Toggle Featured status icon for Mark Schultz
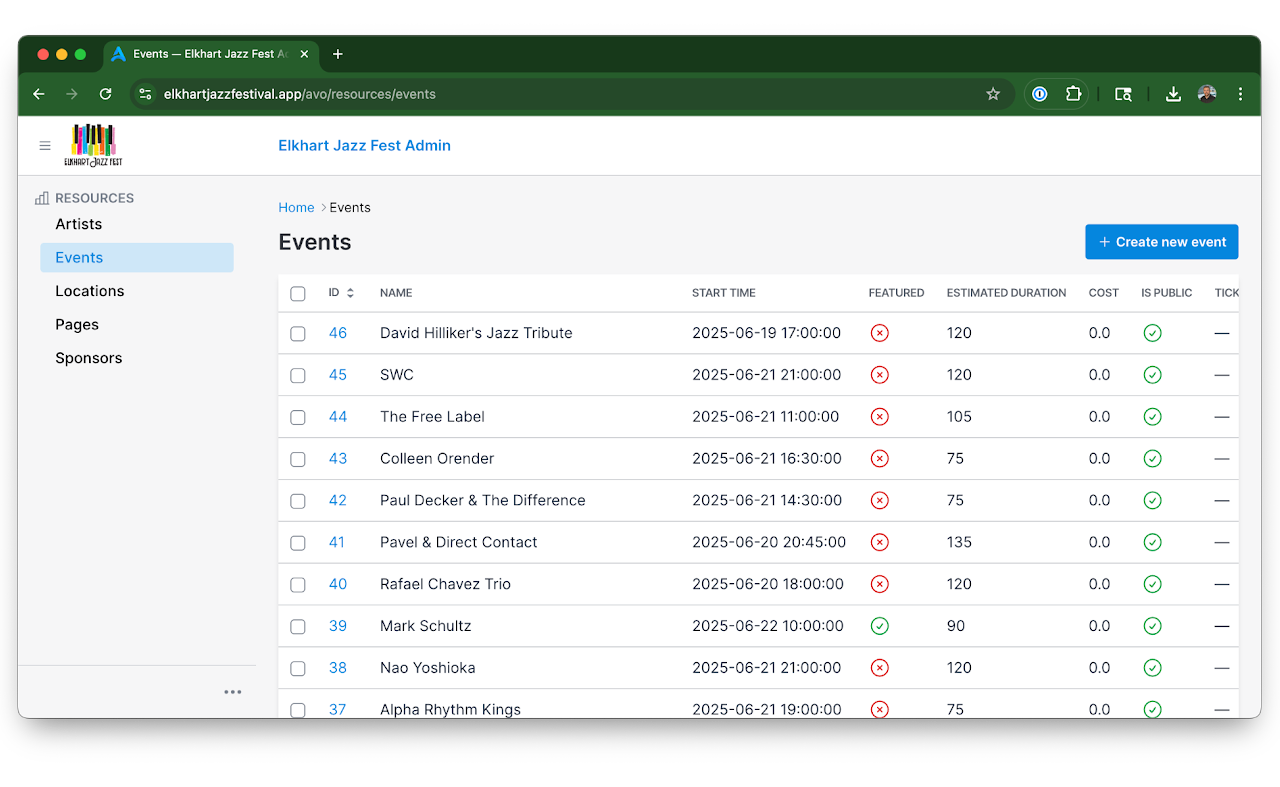Image resolution: width=1280 pixels, height=787 pixels. [x=879, y=625]
